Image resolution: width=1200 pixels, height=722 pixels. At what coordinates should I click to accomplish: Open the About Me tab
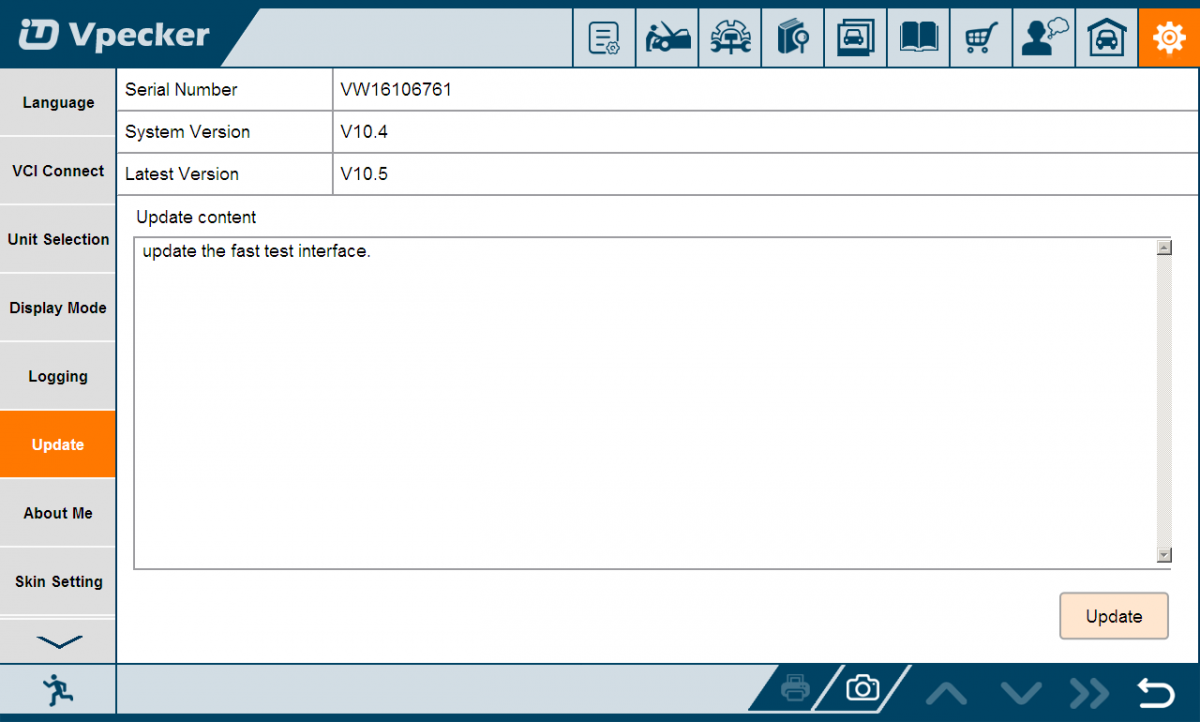[x=58, y=513]
